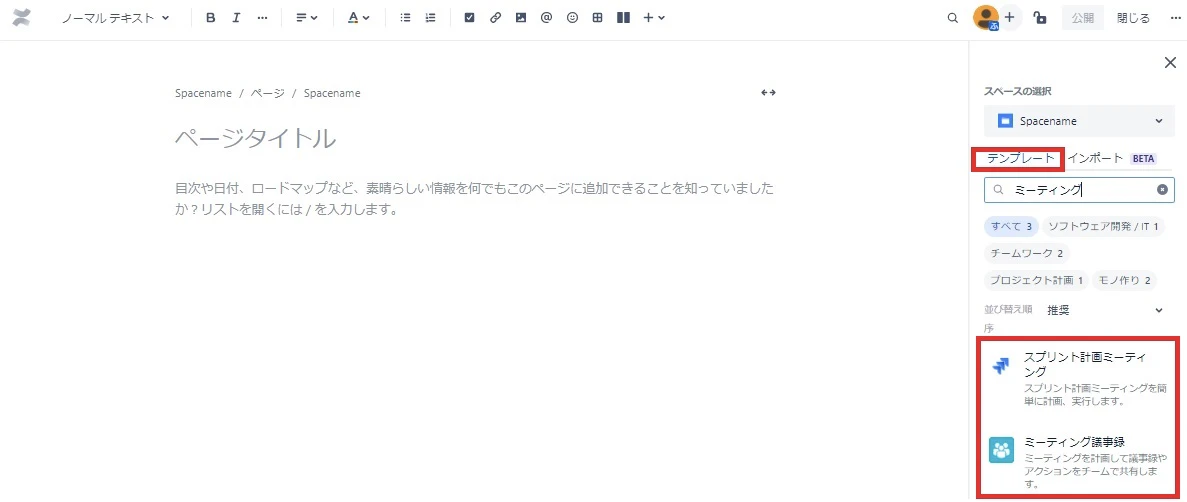This screenshot has height=502, width=1187.
Task: Select the チームワーク 2 filter chip
Action: [1027, 254]
